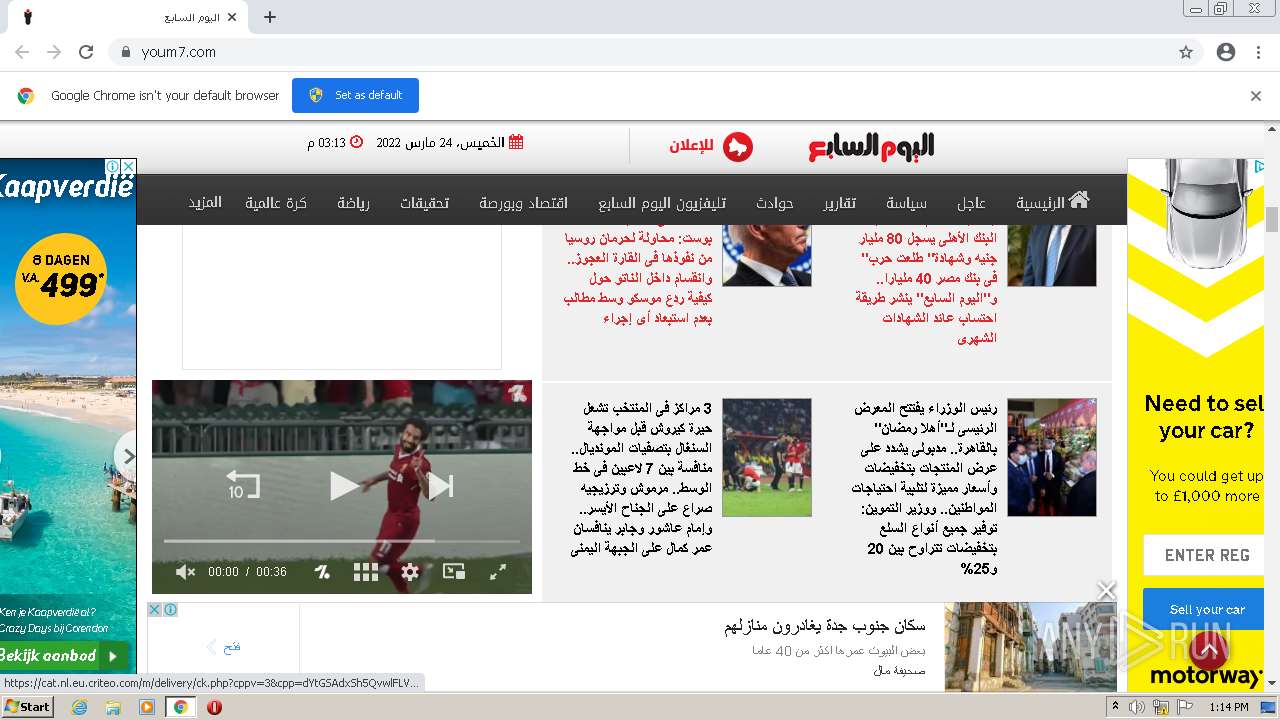Click اليوم السابع site logo
This screenshot has height=720, width=1280.
pyautogui.click(x=871, y=146)
